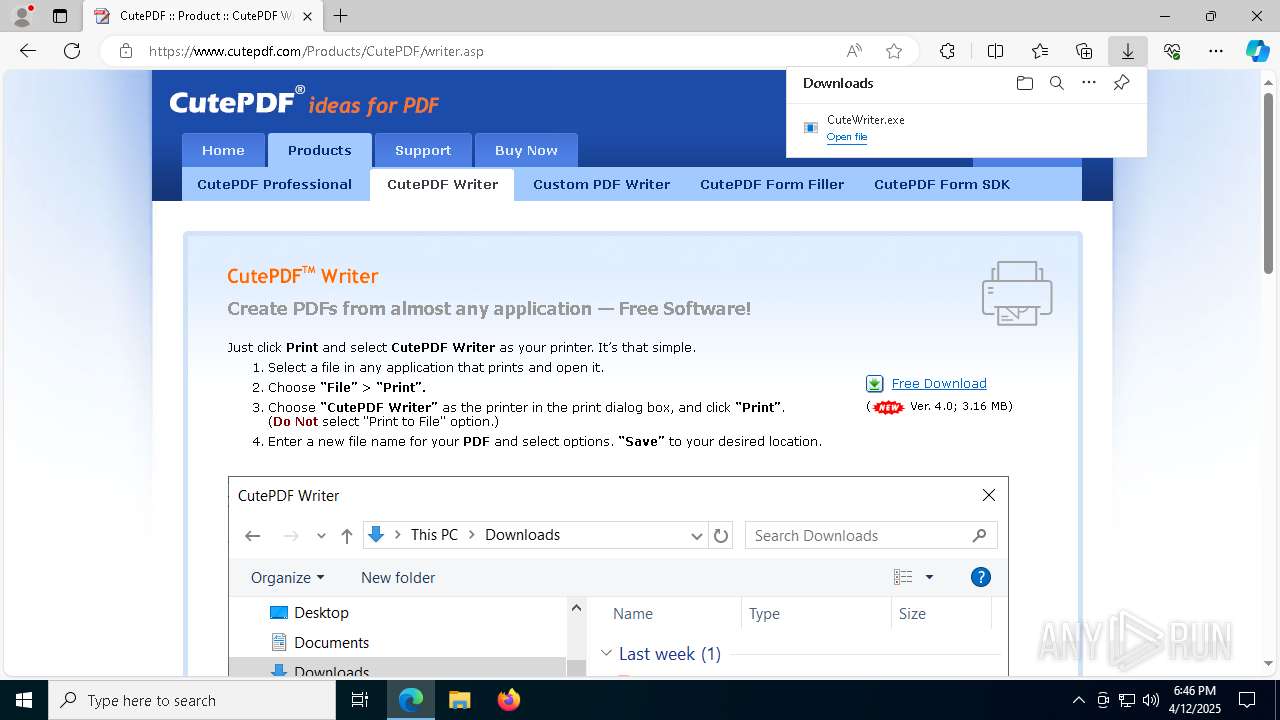Click the Free Download link

pyautogui.click(x=939, y=384)
